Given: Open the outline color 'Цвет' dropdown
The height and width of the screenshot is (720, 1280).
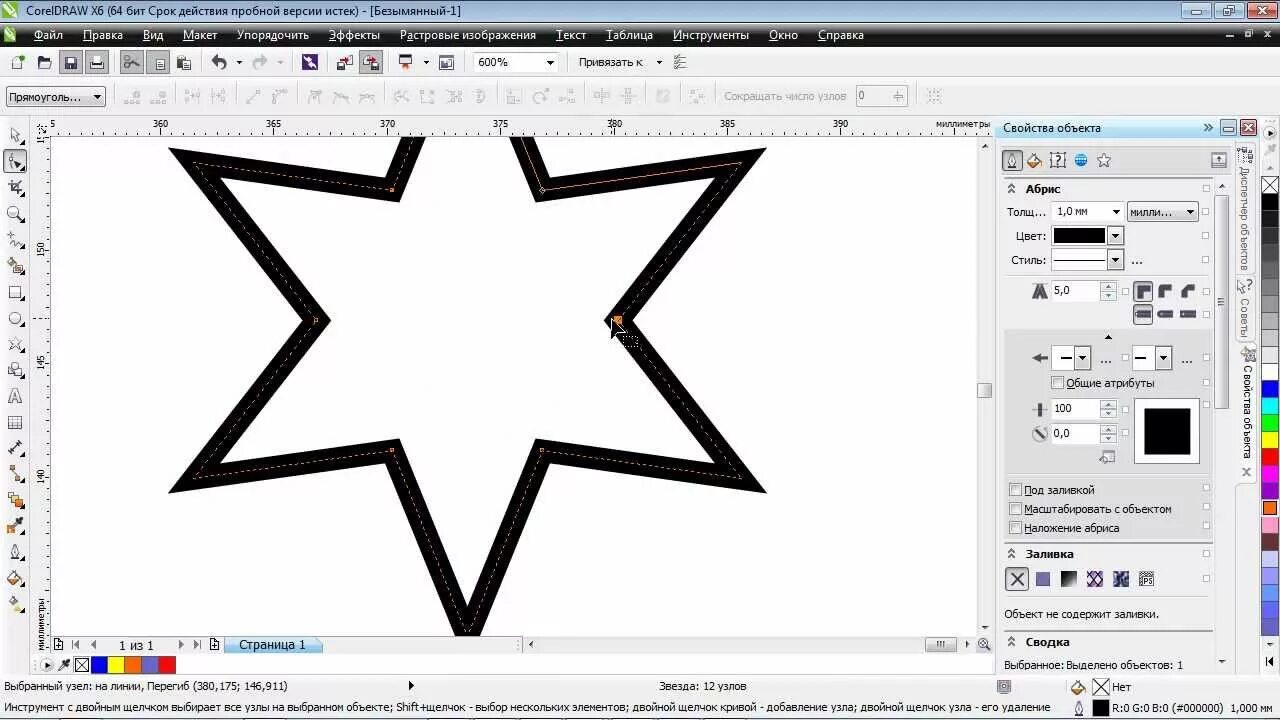Looking at the screenshot, I should pyautogui.click(x=1116, y=236).
